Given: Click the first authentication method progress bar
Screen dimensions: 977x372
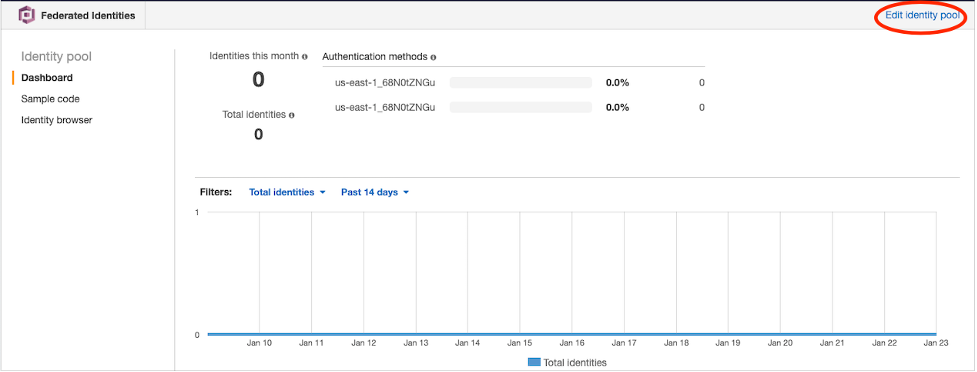Looking at the screenshot, I should point(520,83).
